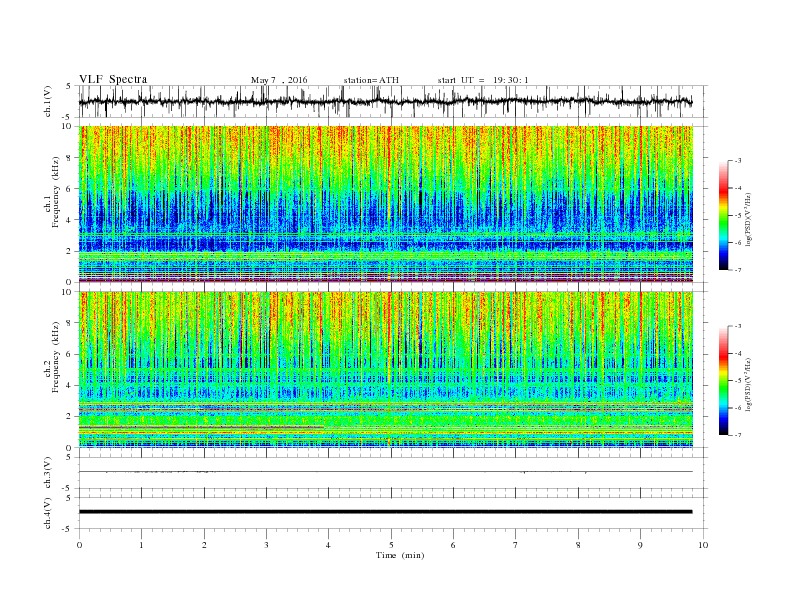
Task: Click the "VLF Spectra" plot title
Action: point(113,79)
